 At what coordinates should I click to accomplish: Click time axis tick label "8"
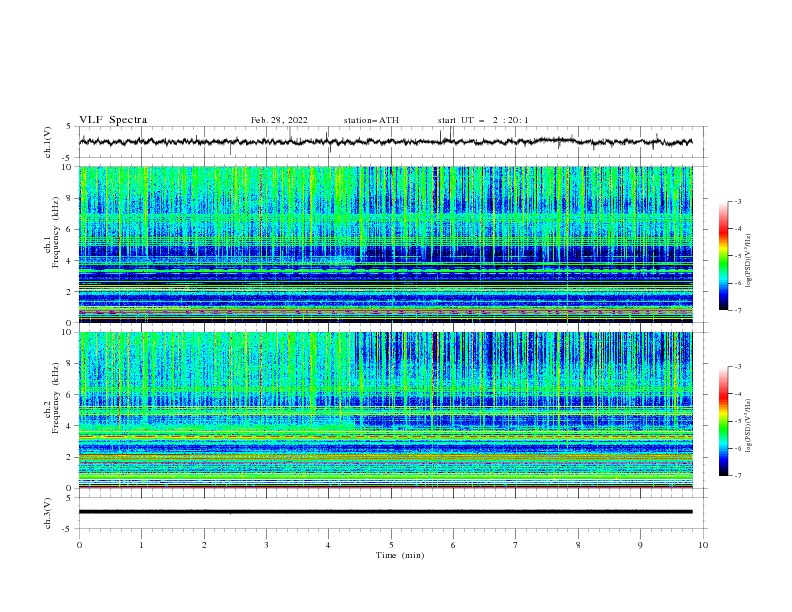(x=578, y=545)
